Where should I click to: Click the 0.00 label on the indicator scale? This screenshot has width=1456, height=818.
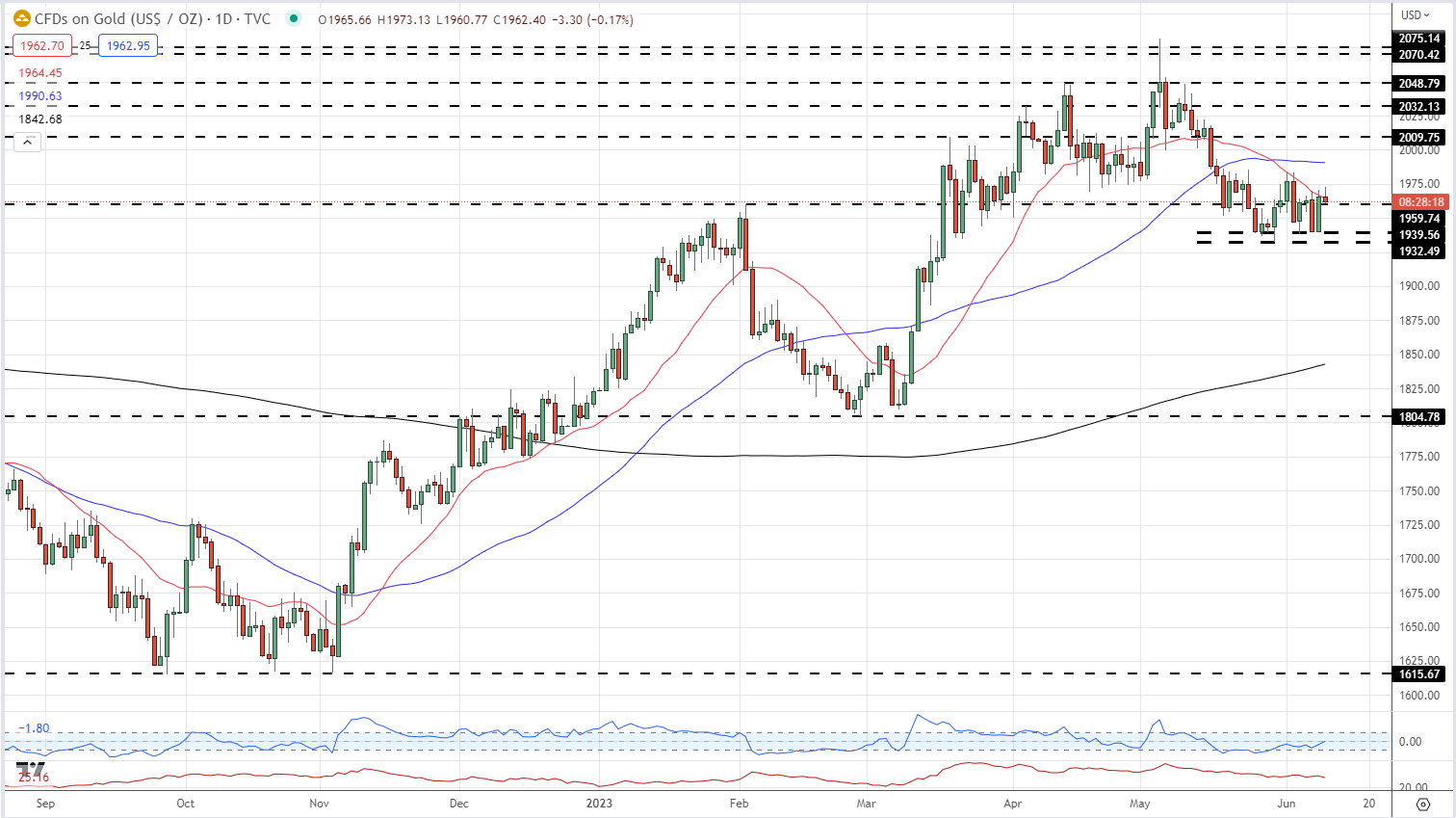point(1410,742)
